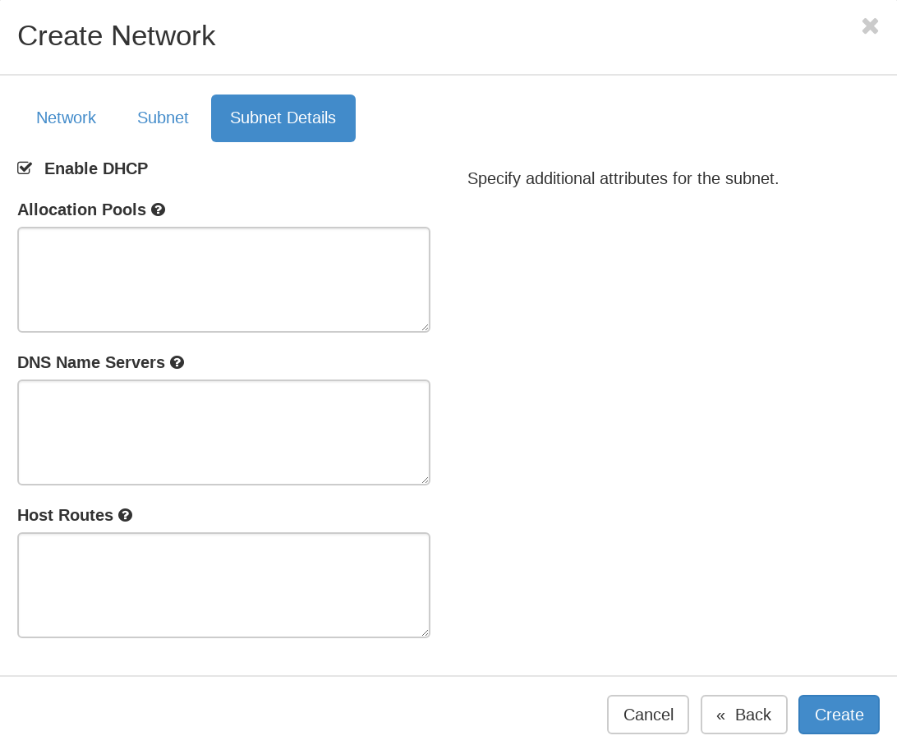Image resolution: width=897 pixels, height=749 pixels.
Task: Switch to the Network tab
Action: tap(66, 118)
